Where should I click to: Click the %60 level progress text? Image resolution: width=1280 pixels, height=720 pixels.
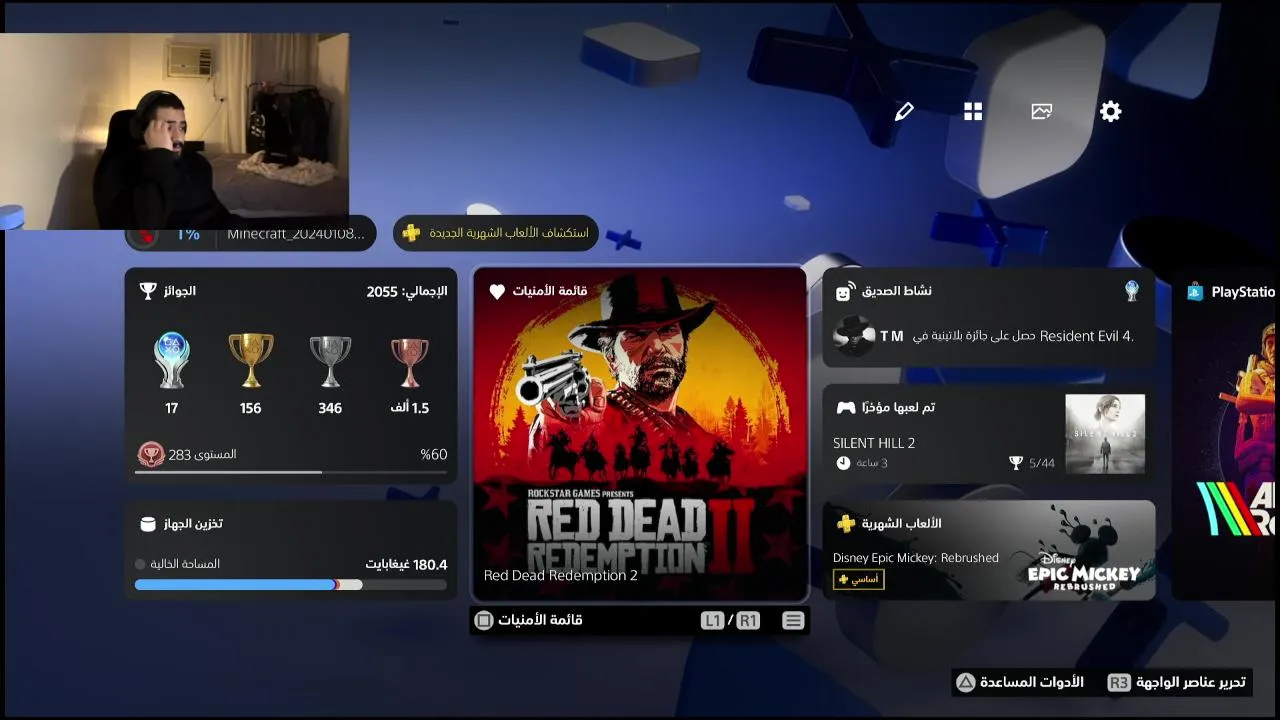[434, 455]
